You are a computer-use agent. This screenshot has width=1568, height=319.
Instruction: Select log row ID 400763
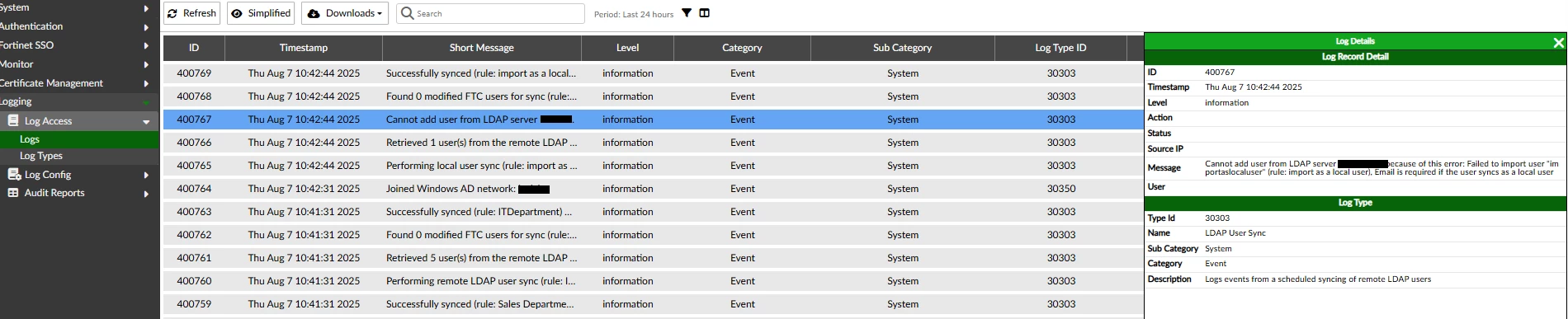pyautogui.click(x=653, y=212)
